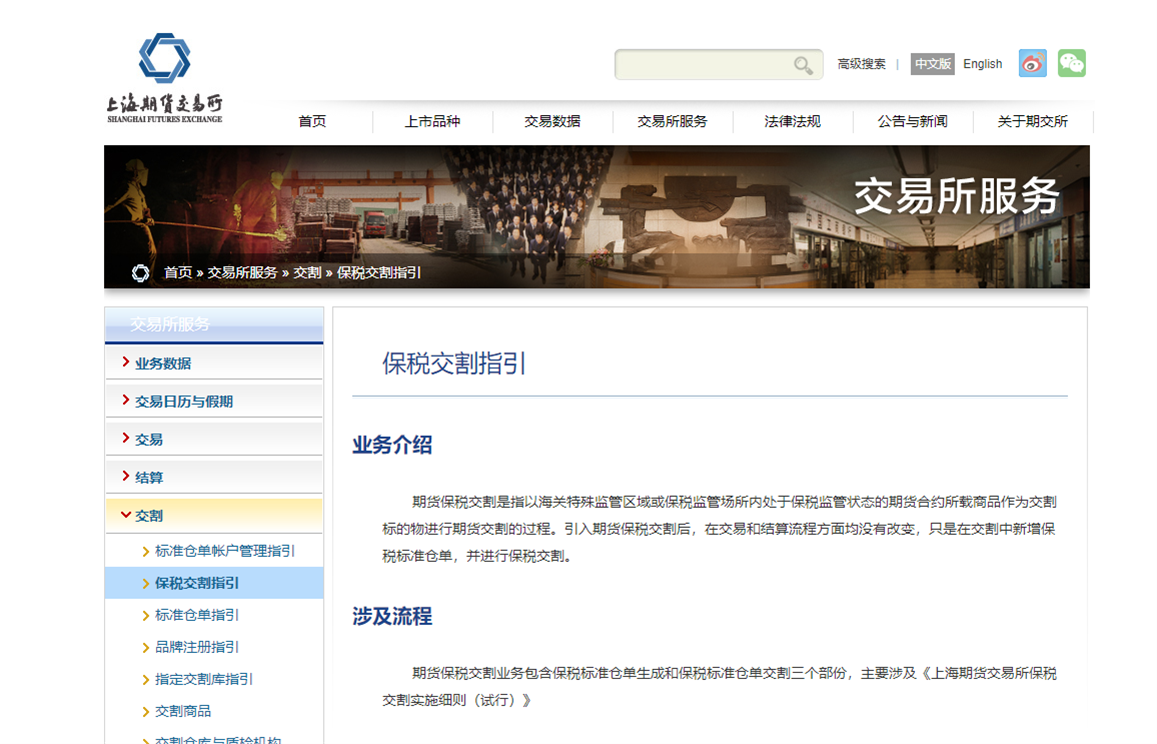Open 标准仓单帐户管理指引 sidebar item
This screenshot has height=744, width=1157.
224,551
